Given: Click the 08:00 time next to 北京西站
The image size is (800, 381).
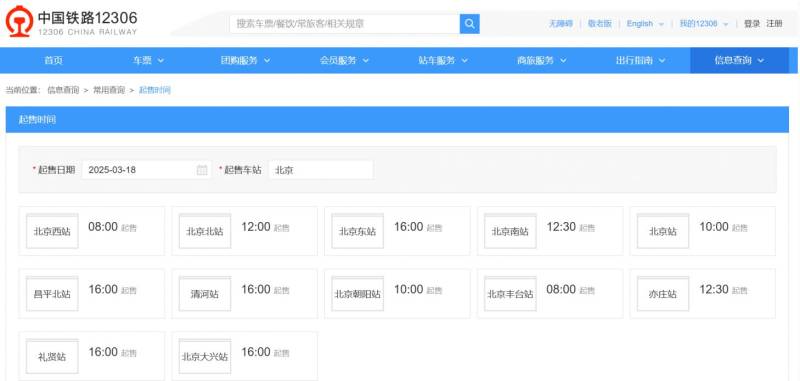Looking at the screenshot, I should click(x=103, y=227).
